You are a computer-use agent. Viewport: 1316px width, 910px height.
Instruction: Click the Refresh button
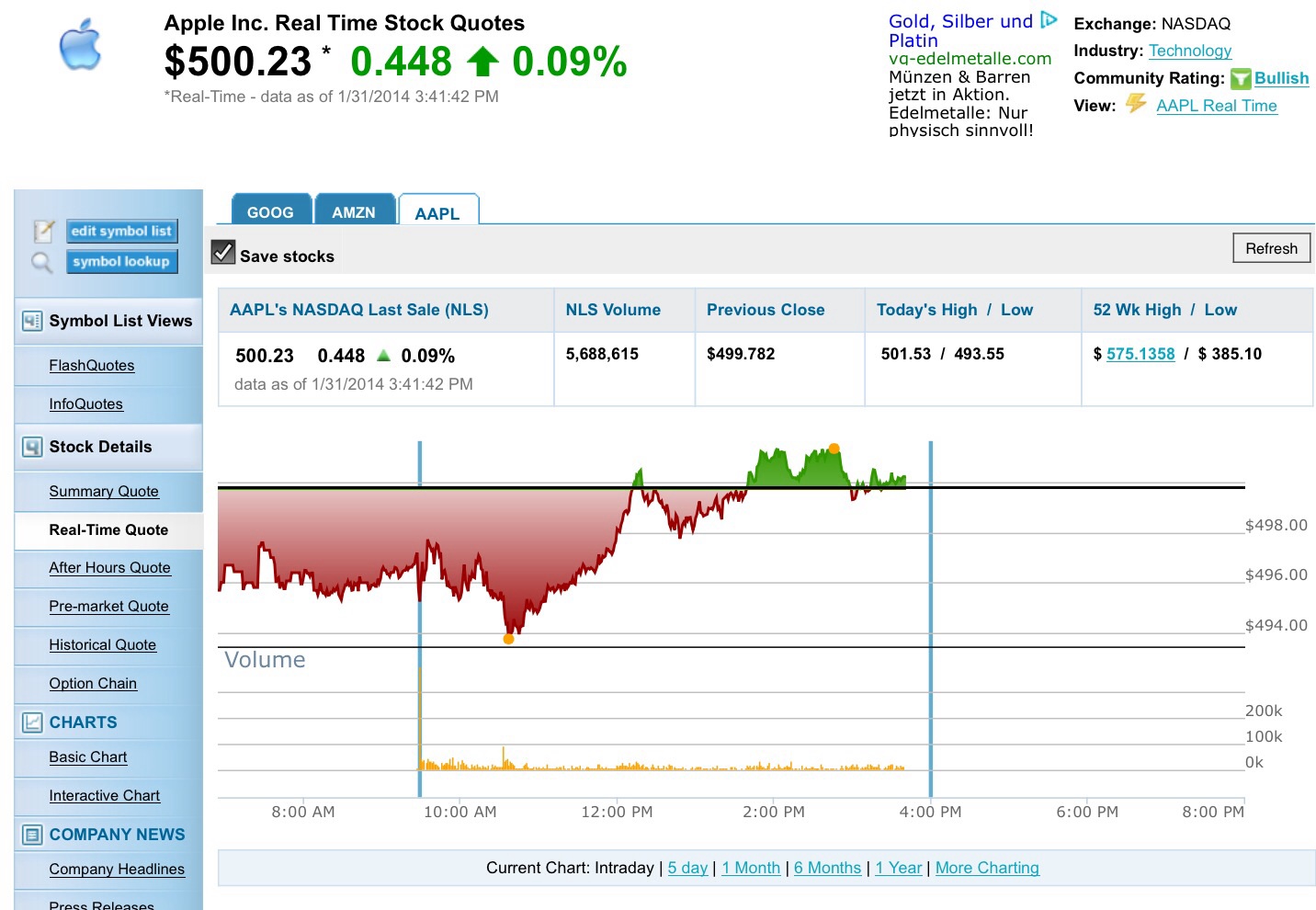pyautogui.click(x=1272, y=248)
